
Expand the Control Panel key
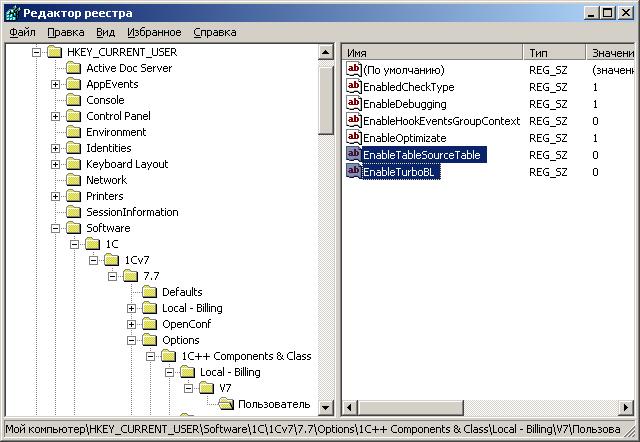pos(55,116)
